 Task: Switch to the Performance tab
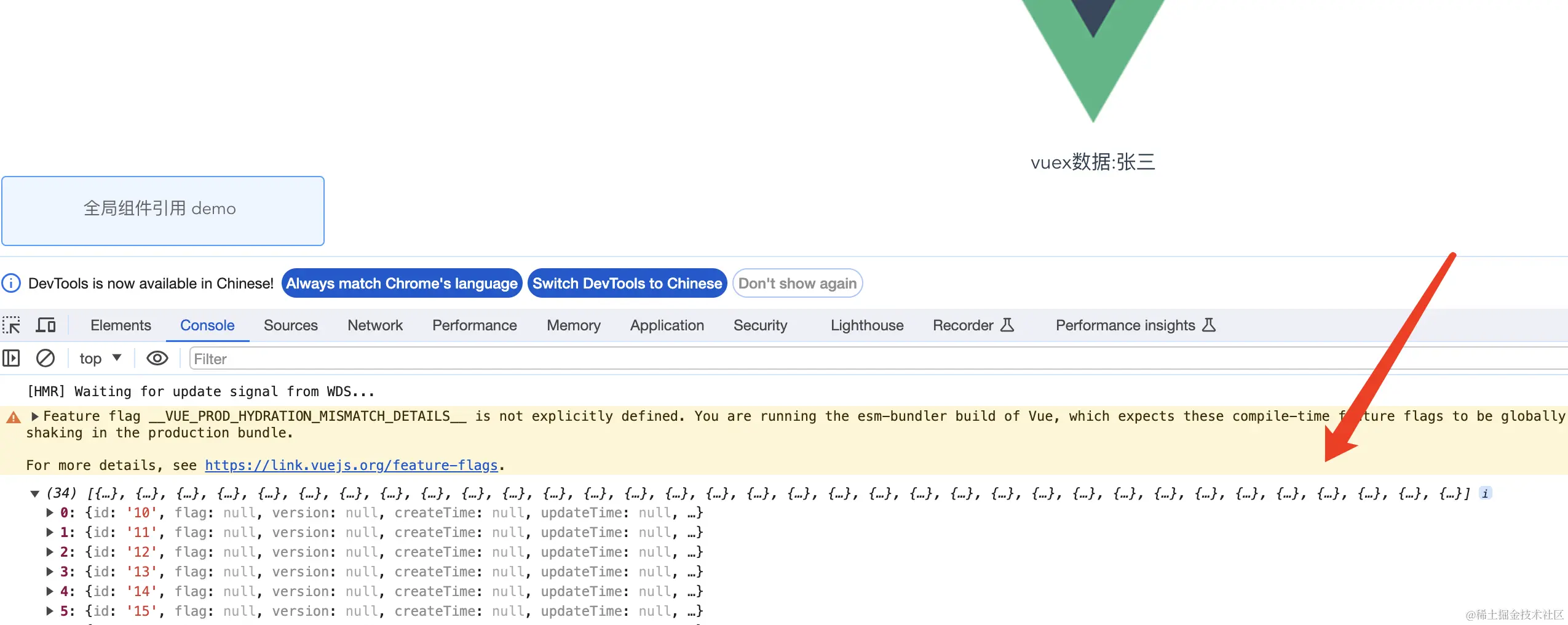(x=475, y=325)
